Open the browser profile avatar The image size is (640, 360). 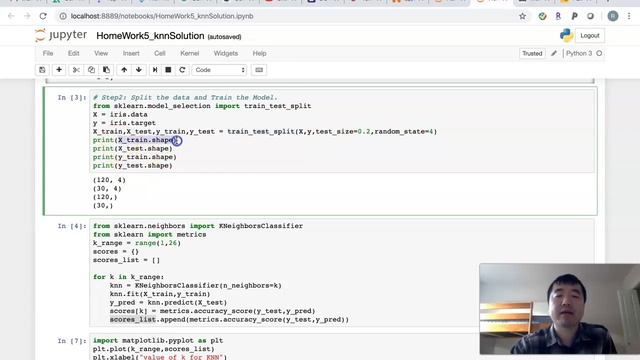pyautogui.click(x=613, y=16)
